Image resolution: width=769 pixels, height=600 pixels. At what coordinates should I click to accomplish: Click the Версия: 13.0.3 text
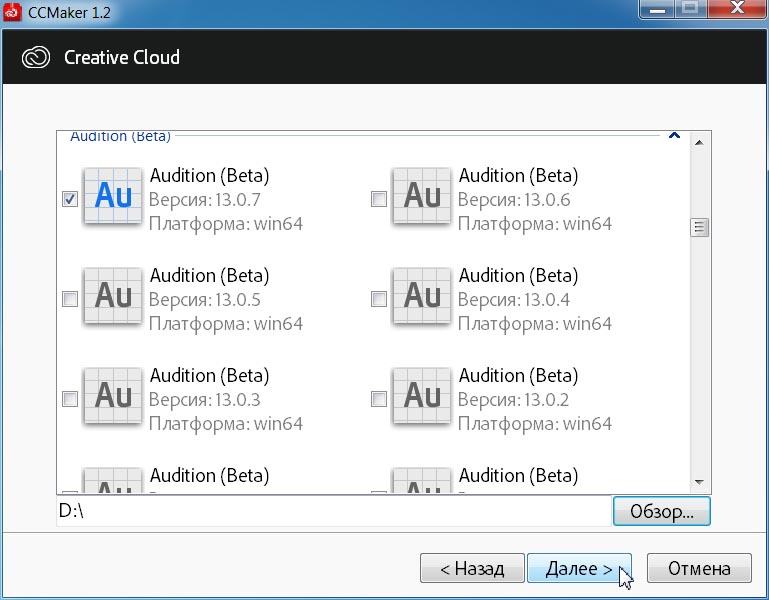coord(205,400)
